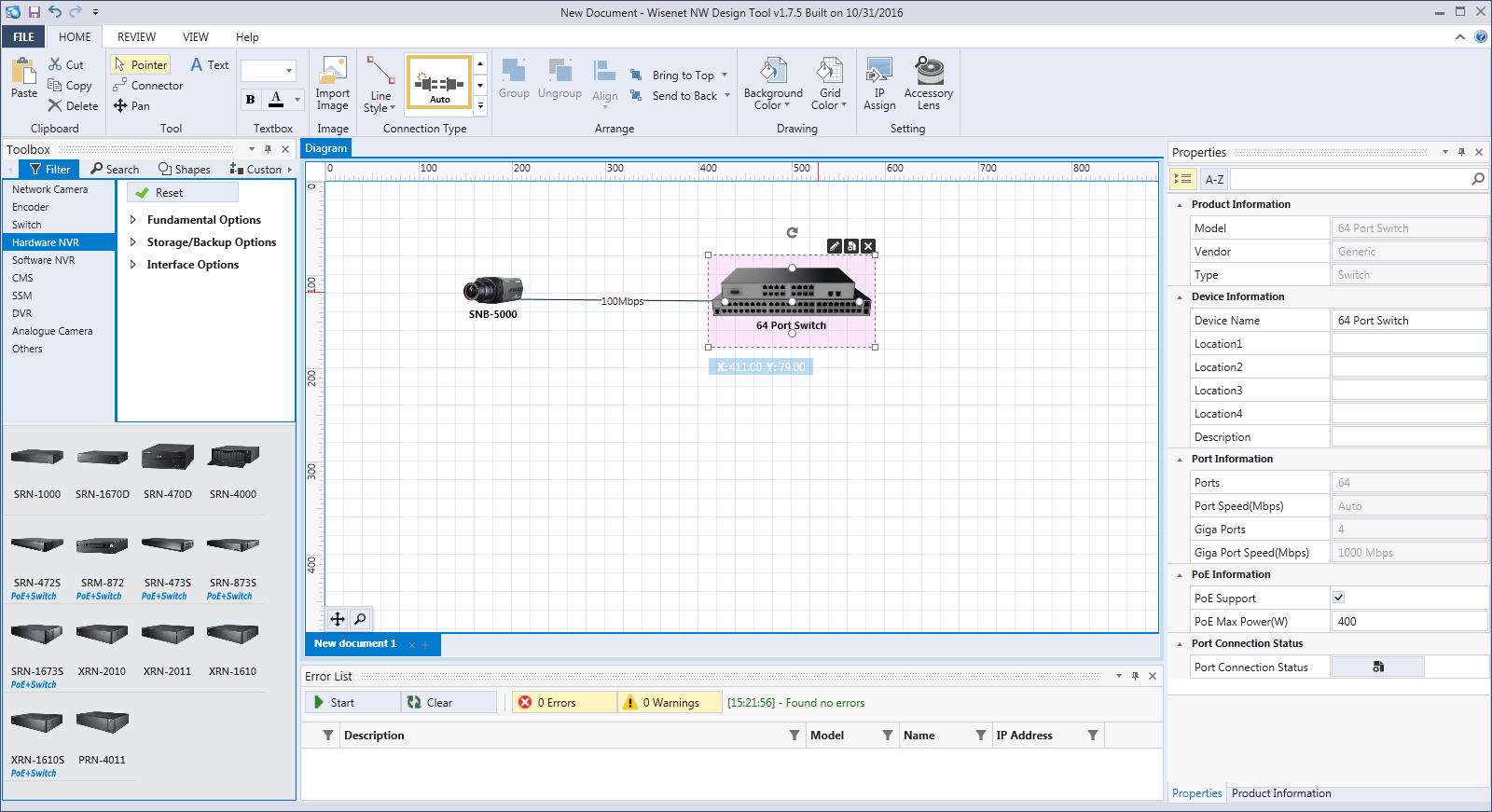Screen dimensions: 1492x812
Task: Switch to the VIEW ribbon tab
Action: [196, 37]
